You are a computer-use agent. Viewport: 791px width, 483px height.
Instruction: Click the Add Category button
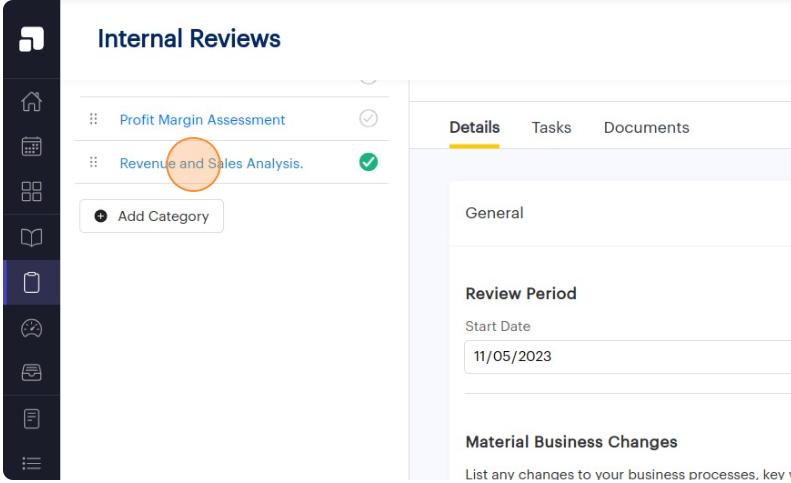pyautogui.click(x=151, y=216)
